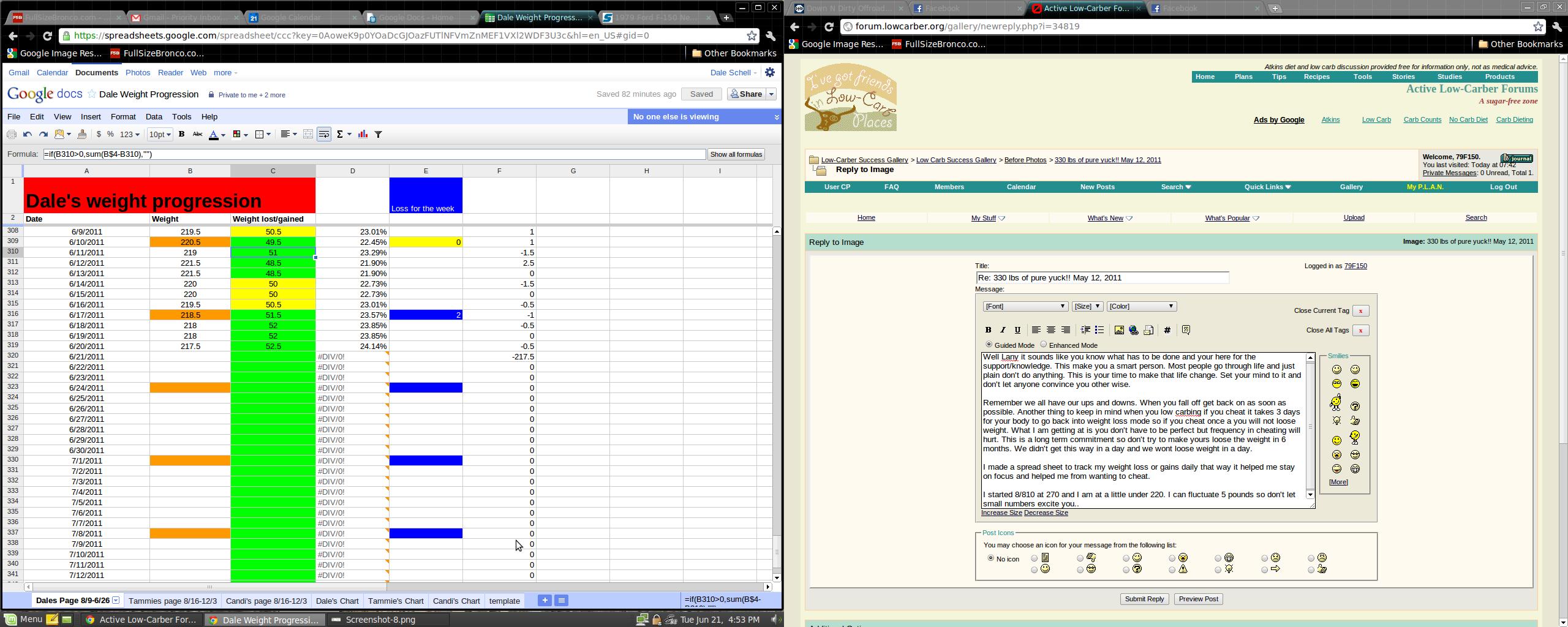Image resolution: width=1568 pixels, height=627 pixels.
Task: Open the cell background color picker
Action: click(x=239, y=135)
